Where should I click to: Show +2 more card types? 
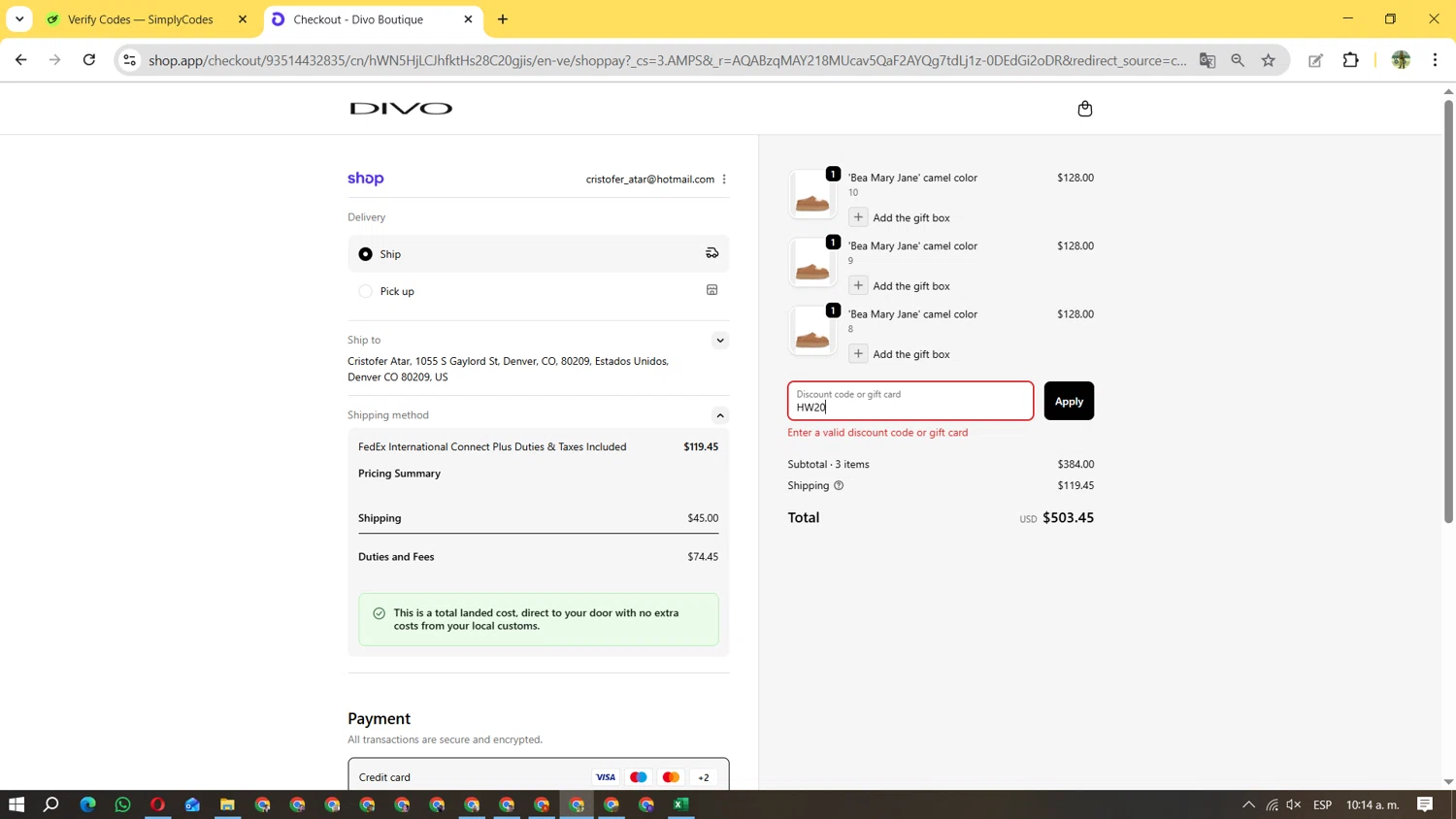704,777
